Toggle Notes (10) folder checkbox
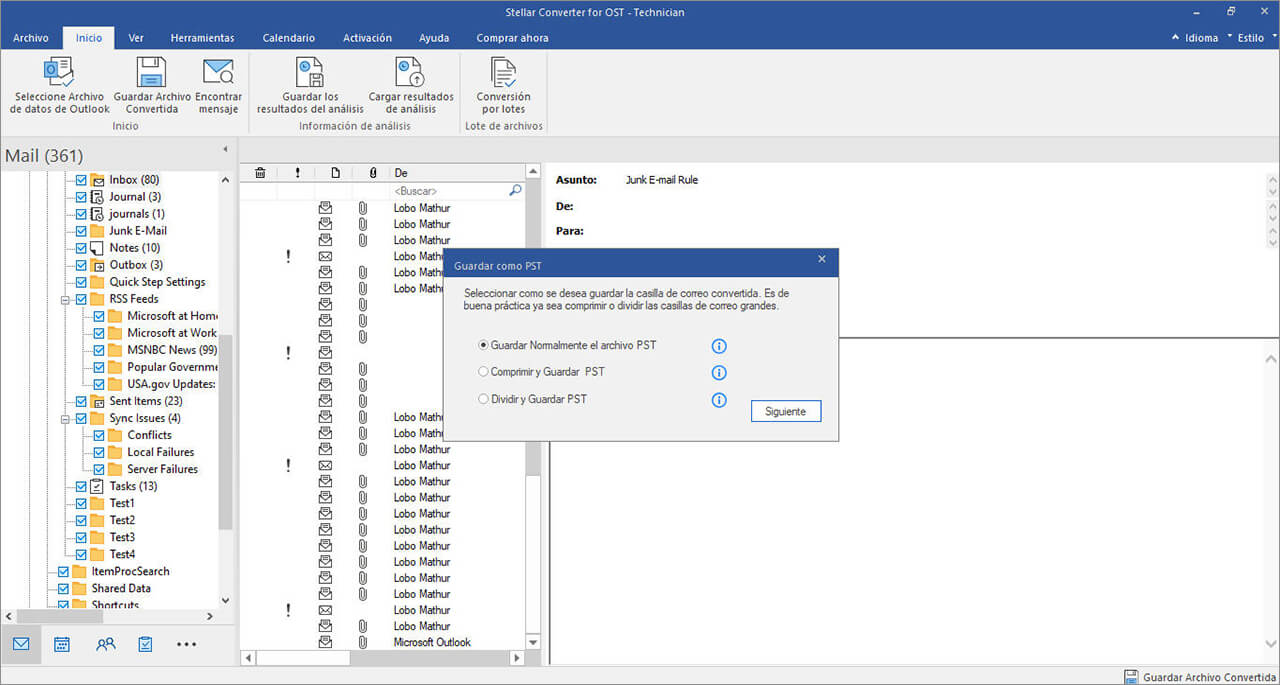Screen dimensions: 1280x685 point(82,248)
